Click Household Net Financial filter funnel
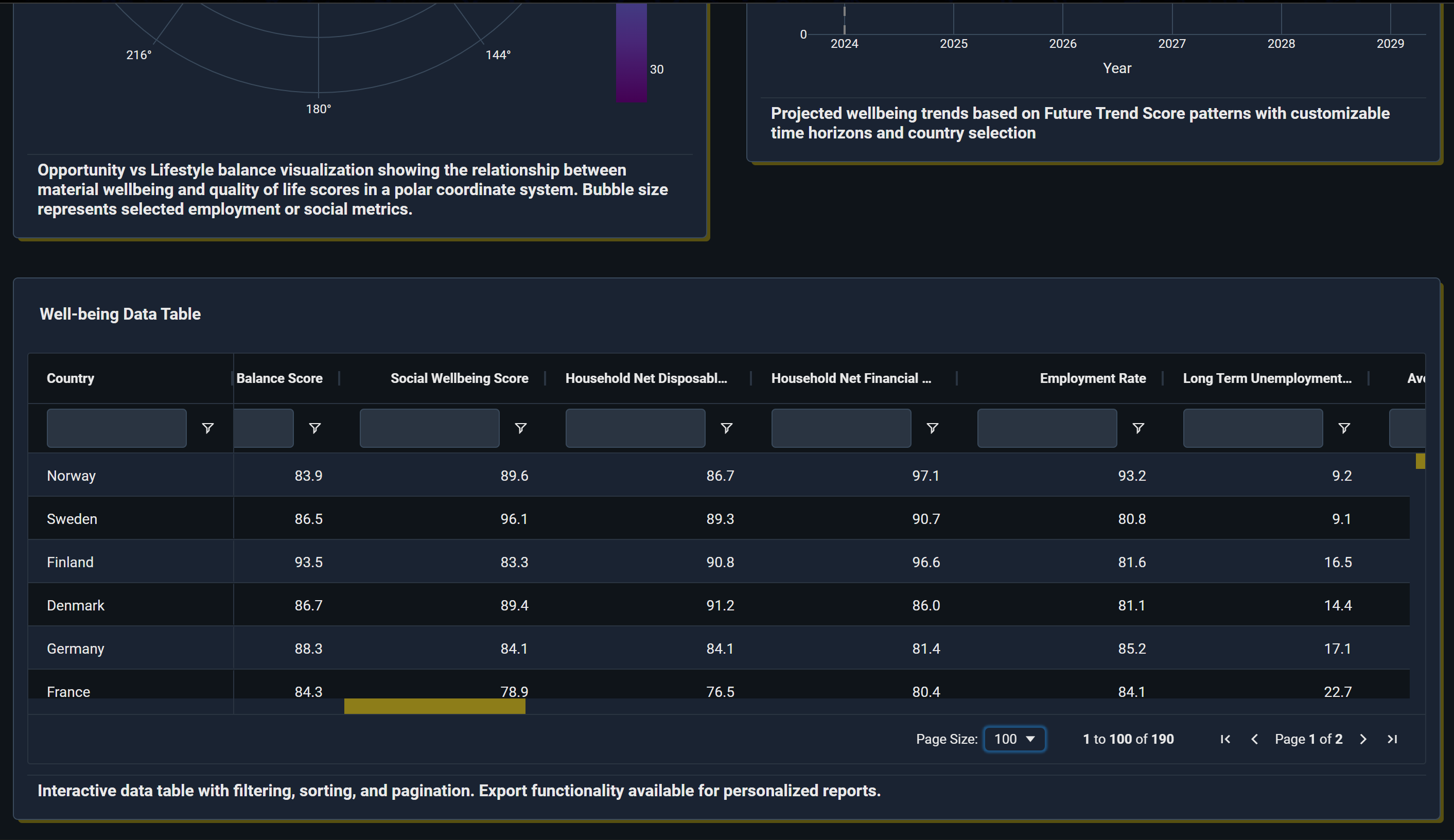This screenshot has width=1454, height=840. [x=932, y=428]
